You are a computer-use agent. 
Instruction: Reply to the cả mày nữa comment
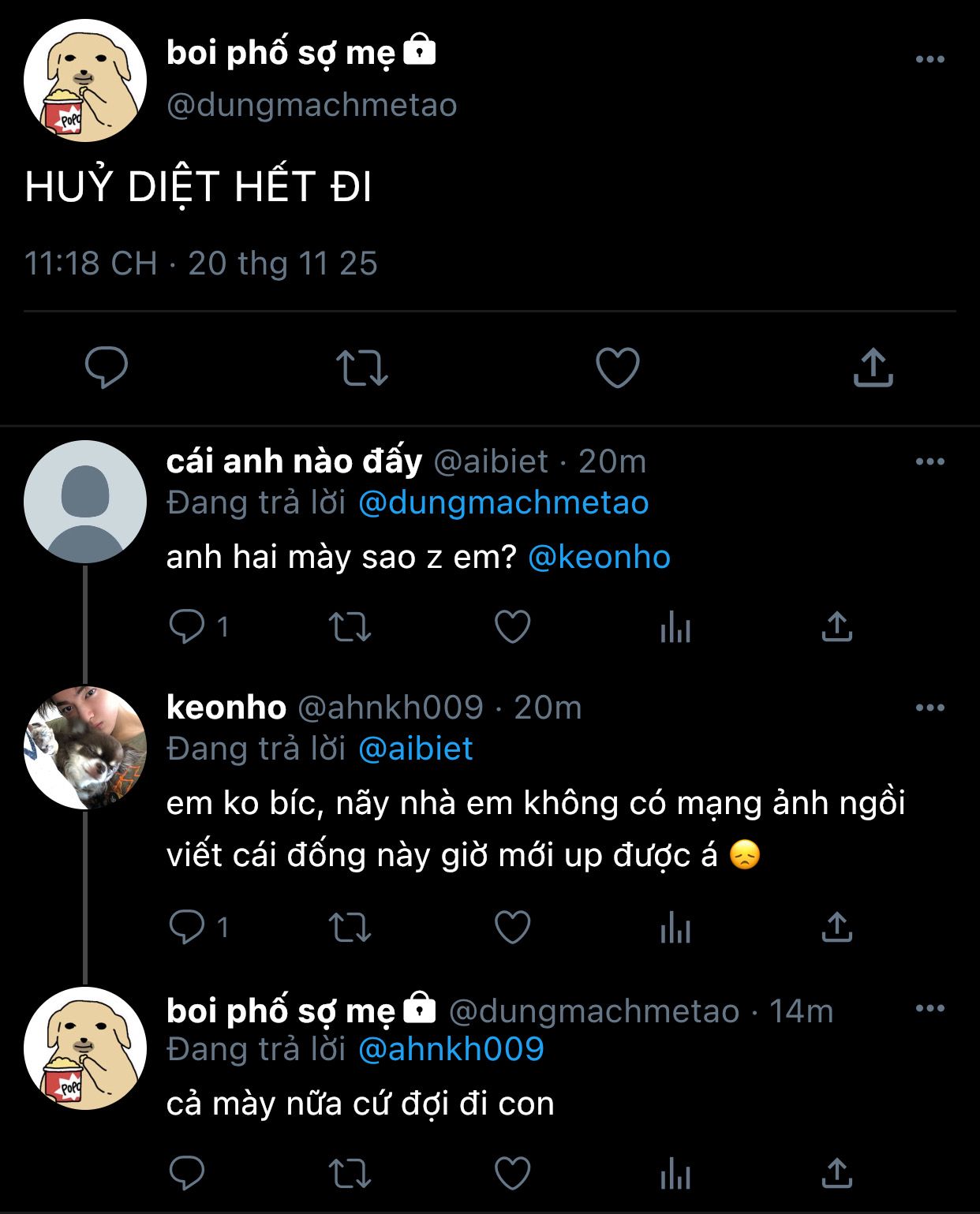[x=187, y=1174]
